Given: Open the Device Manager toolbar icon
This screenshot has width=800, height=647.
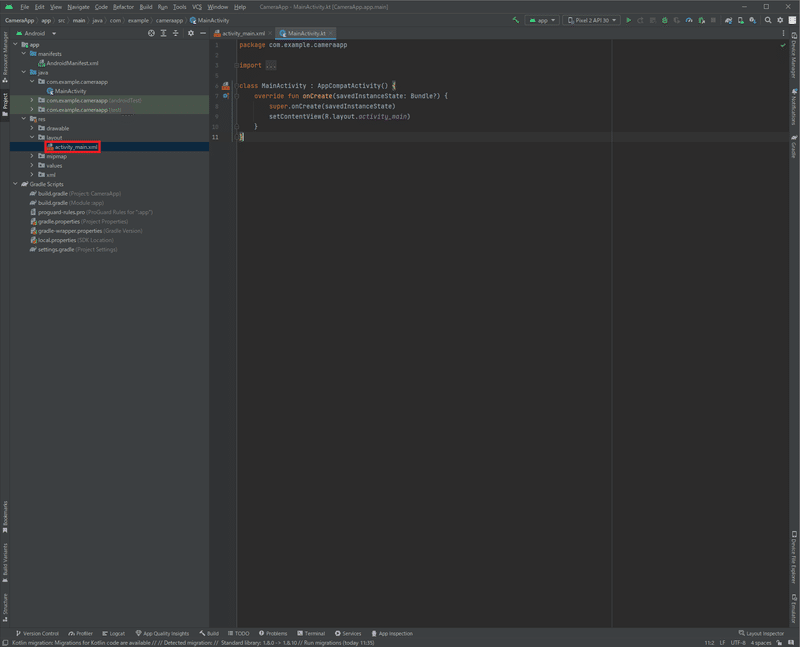Looking at the screenshot, I should [x=741, y=19].
